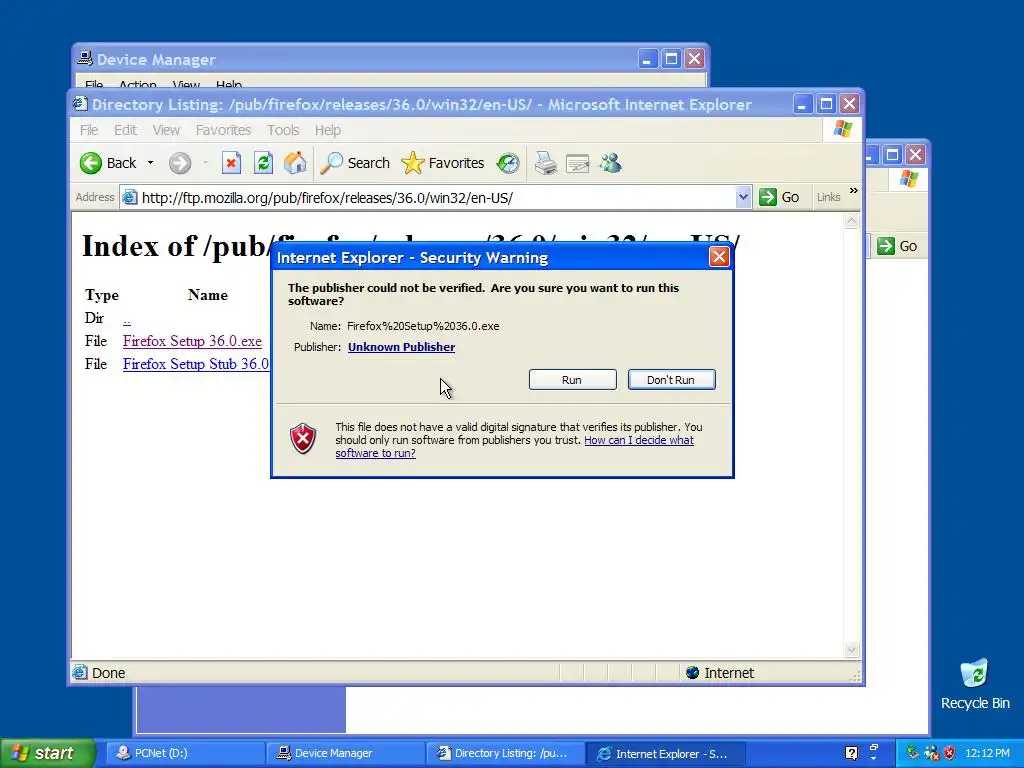Click the help question mark tray icon
Image resolution: width=1024 pixels, height=768 pixels.
point(851,753)
